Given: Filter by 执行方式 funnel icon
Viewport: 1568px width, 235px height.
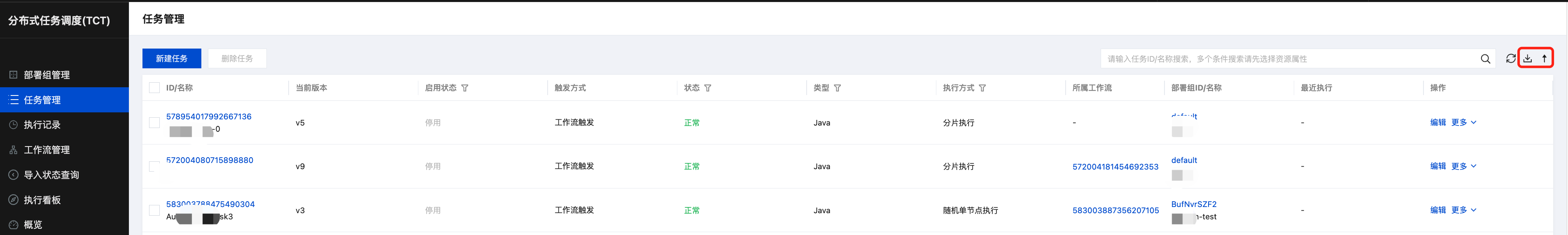Looking at the screenshot, I should [x=982, y=88].
